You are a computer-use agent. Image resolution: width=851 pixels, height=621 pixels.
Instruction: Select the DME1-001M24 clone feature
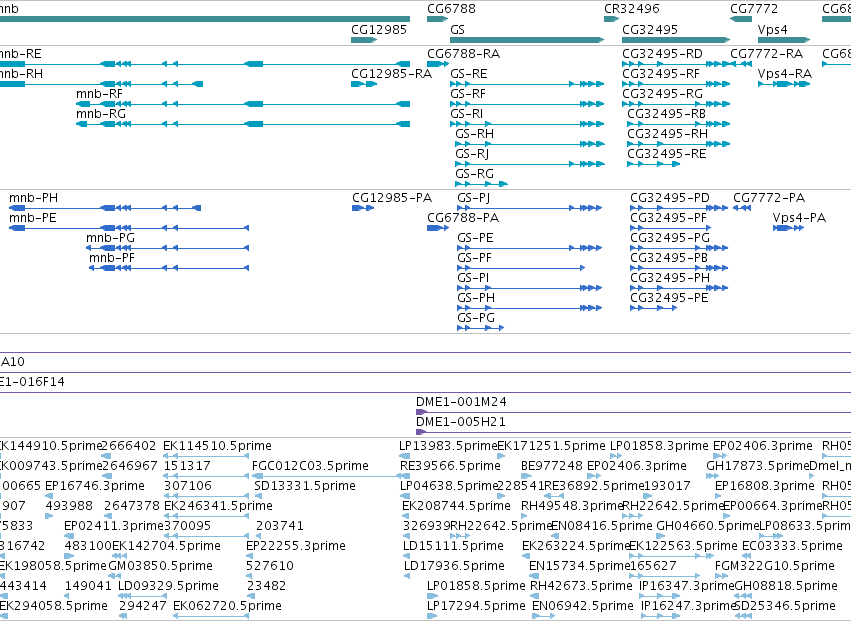(633, 412)
